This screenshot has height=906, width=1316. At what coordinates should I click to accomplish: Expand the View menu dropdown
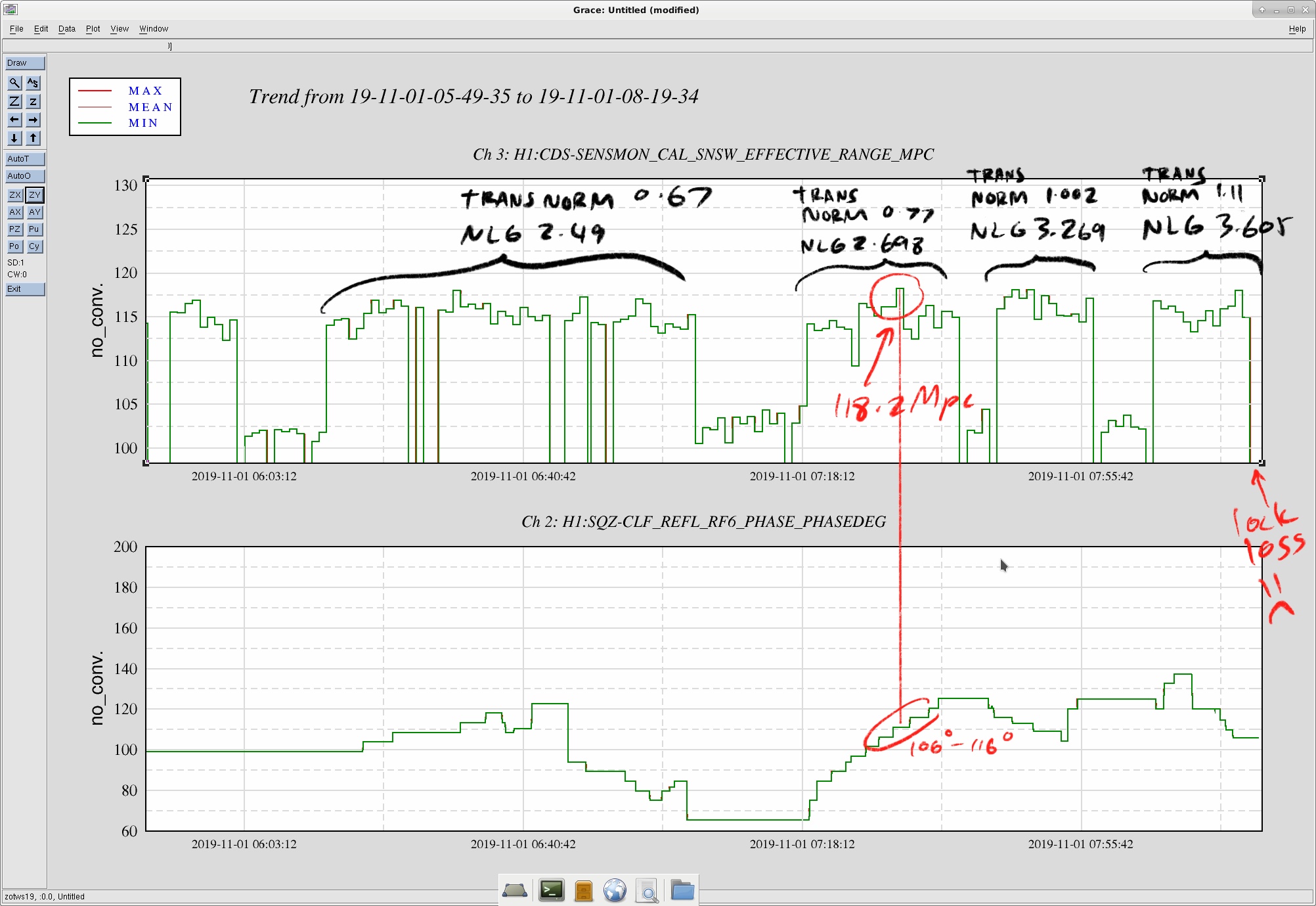120,29
